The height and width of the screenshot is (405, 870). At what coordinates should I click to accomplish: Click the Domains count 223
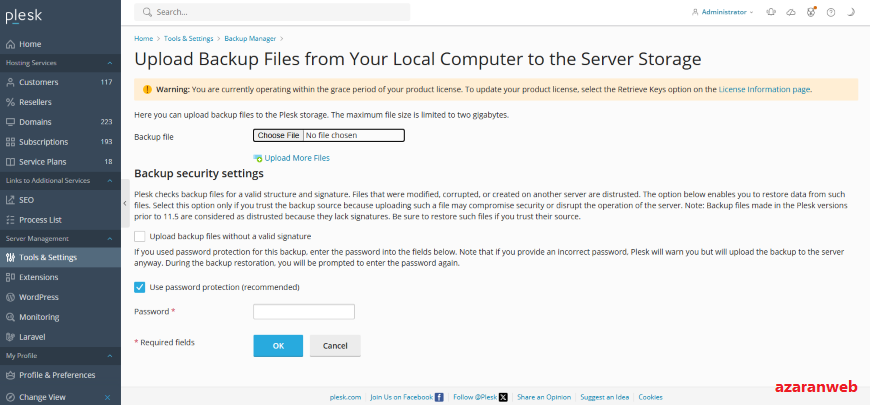click(x=107, y=122)
